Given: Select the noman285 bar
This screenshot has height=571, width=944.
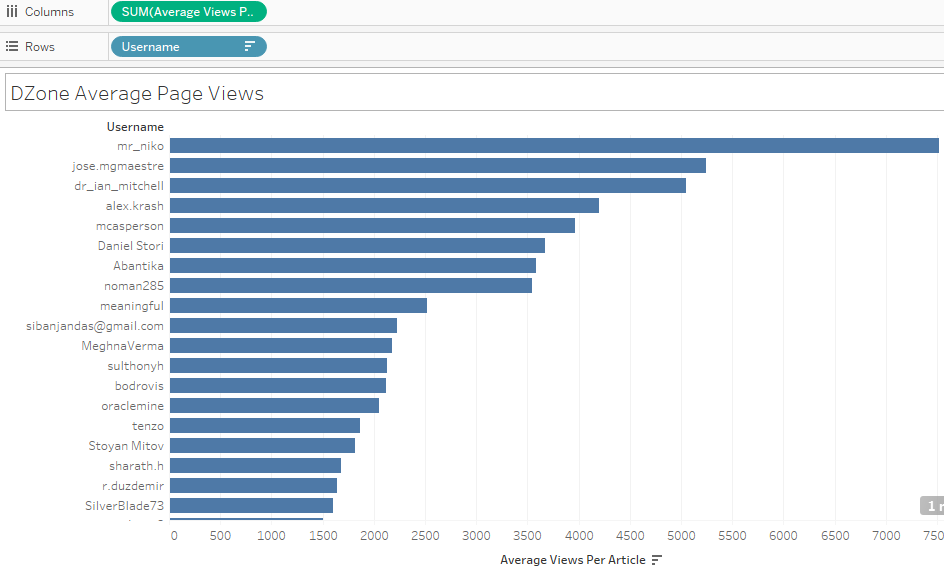Looking at the screenshot, I should pyautogui.click(x=350, y=286).
